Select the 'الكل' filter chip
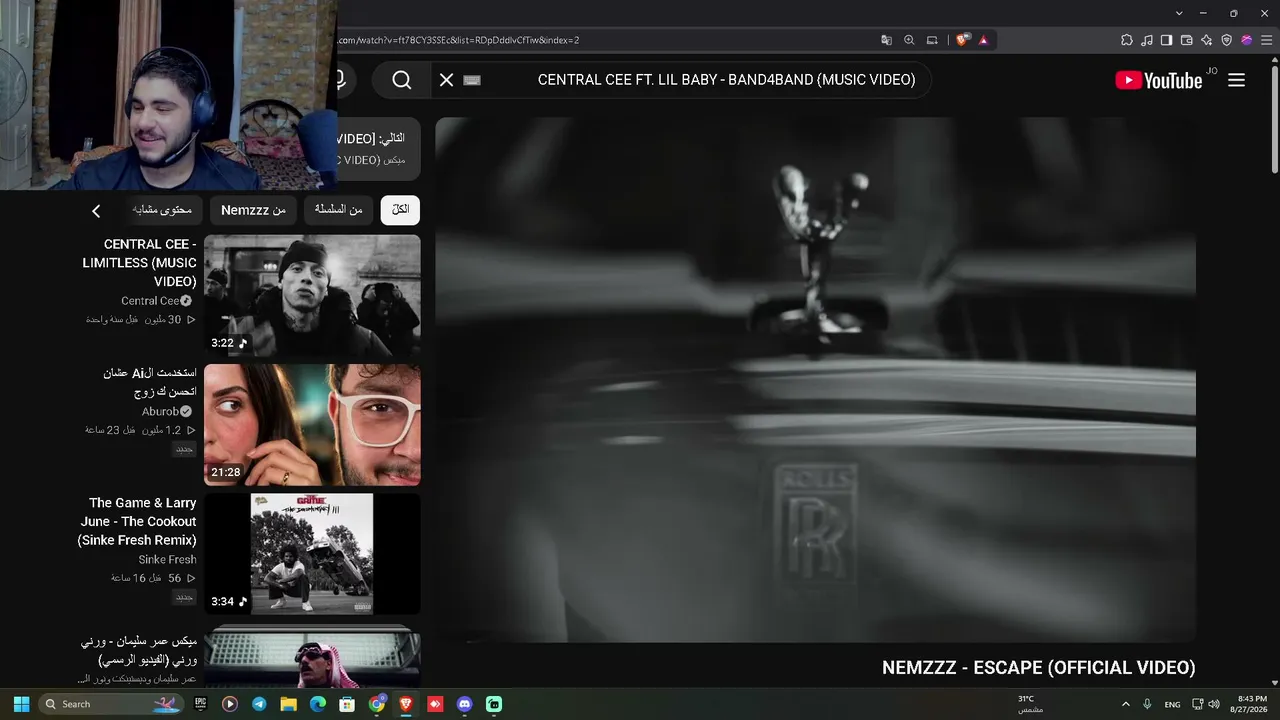Screen dimensions: 1280x720 click(401, 210)
